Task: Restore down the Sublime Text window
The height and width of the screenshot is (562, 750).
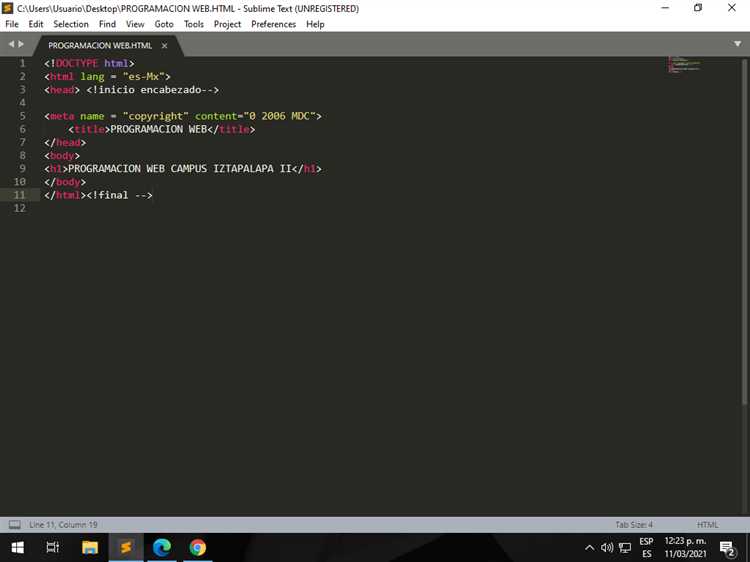Action: (698, 8)
